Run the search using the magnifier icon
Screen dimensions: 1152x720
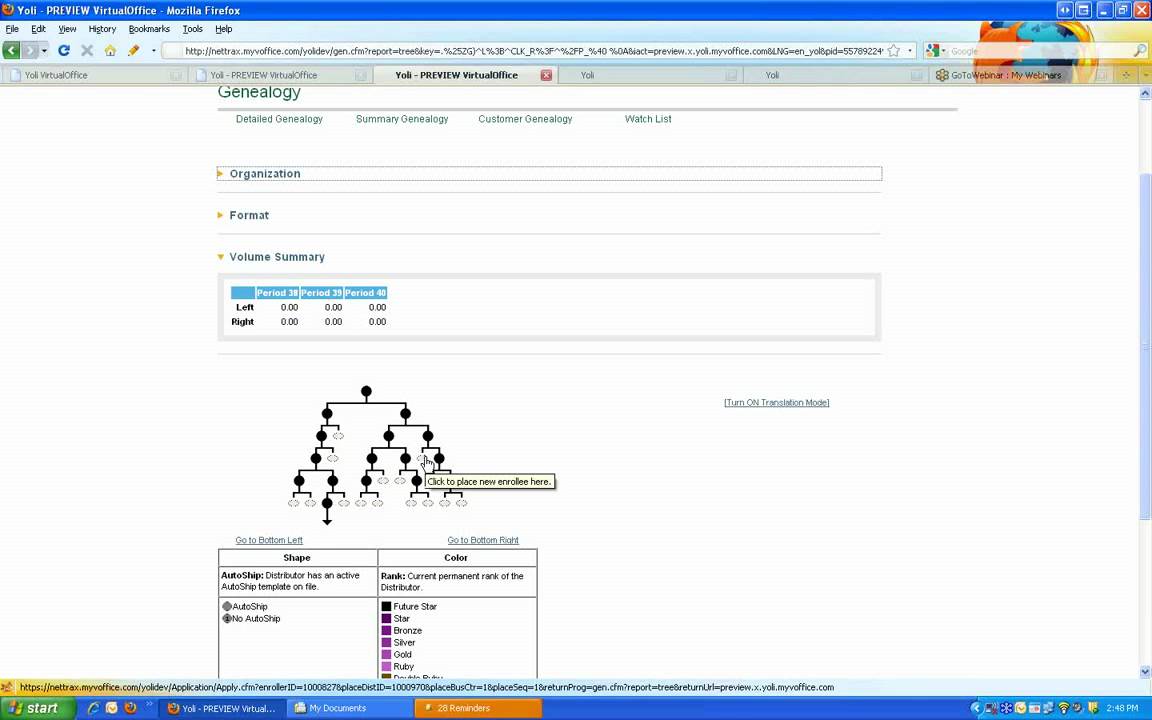point(1140,51)
